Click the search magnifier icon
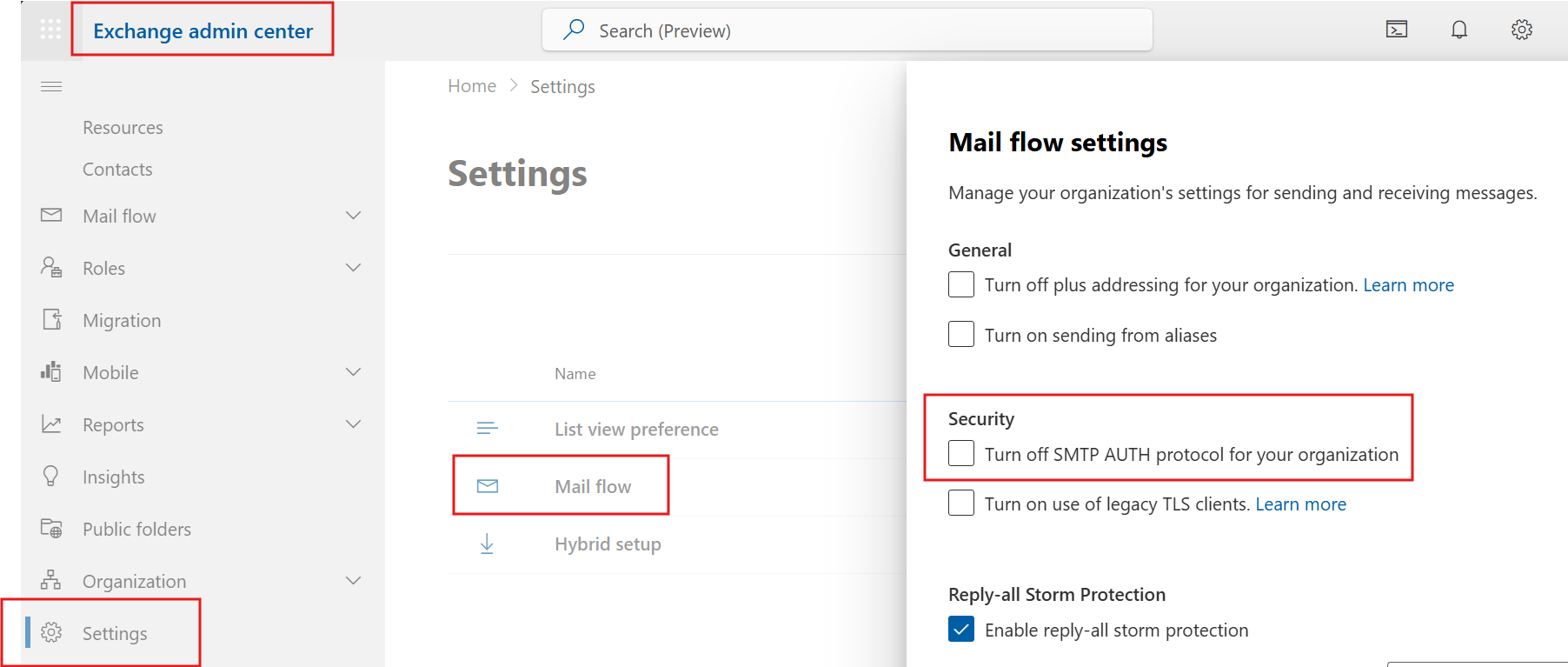Screen dimensions: 1568x667 click(574, 30)
